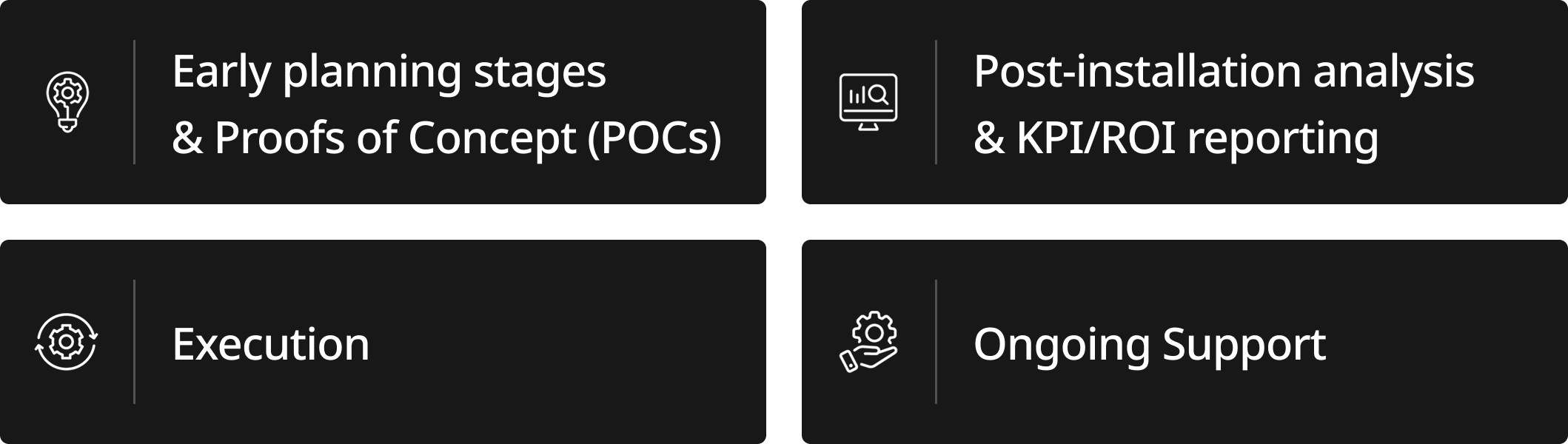Viewport: 1568px width, 444px height.
Task: Click the 'Ongoing Support' label text
Action: pos(1150,345)
